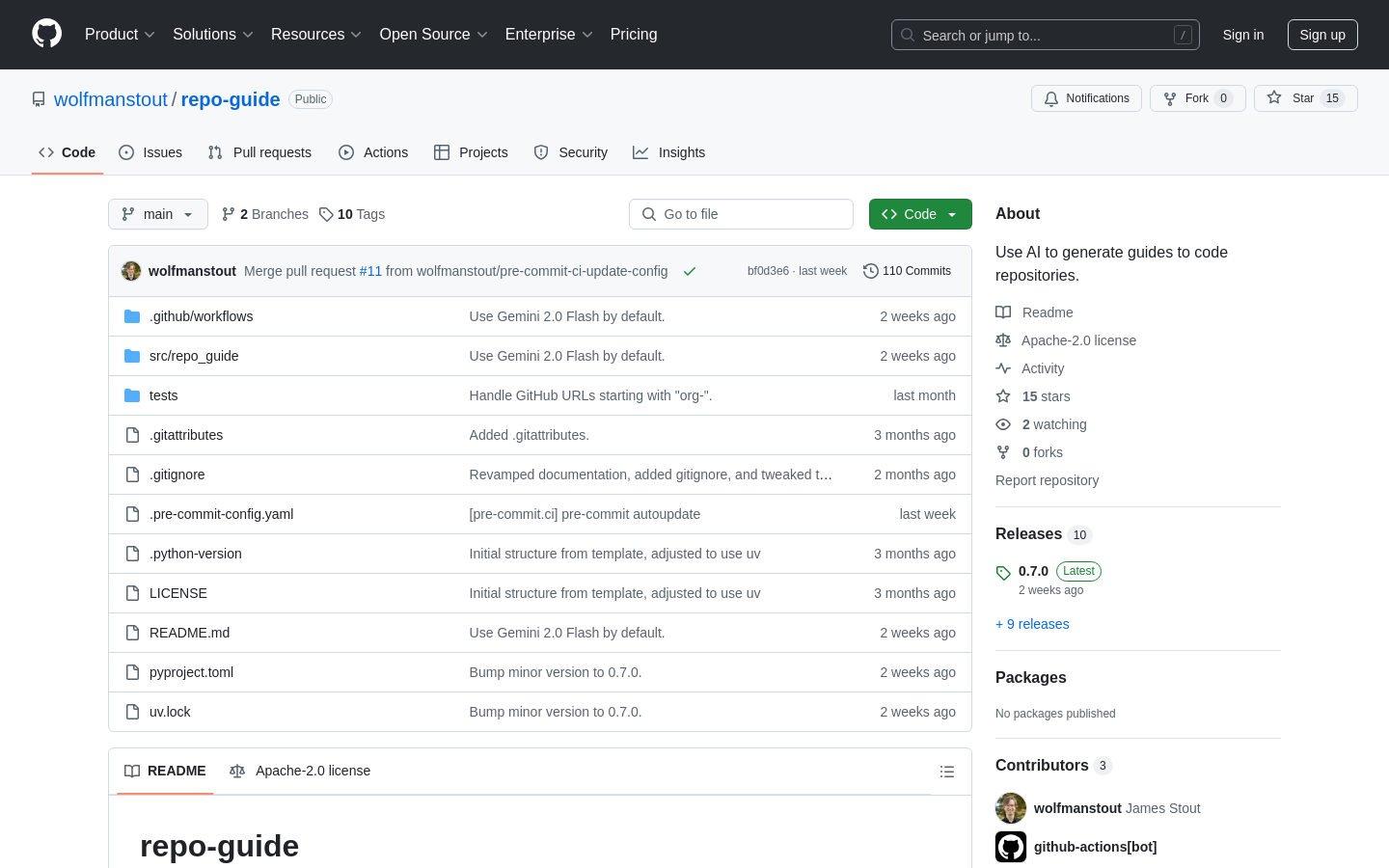1389x868 pixels.
Task: Switch to the Issues tab
Action: pyautogui.click(x=150, y=152)
